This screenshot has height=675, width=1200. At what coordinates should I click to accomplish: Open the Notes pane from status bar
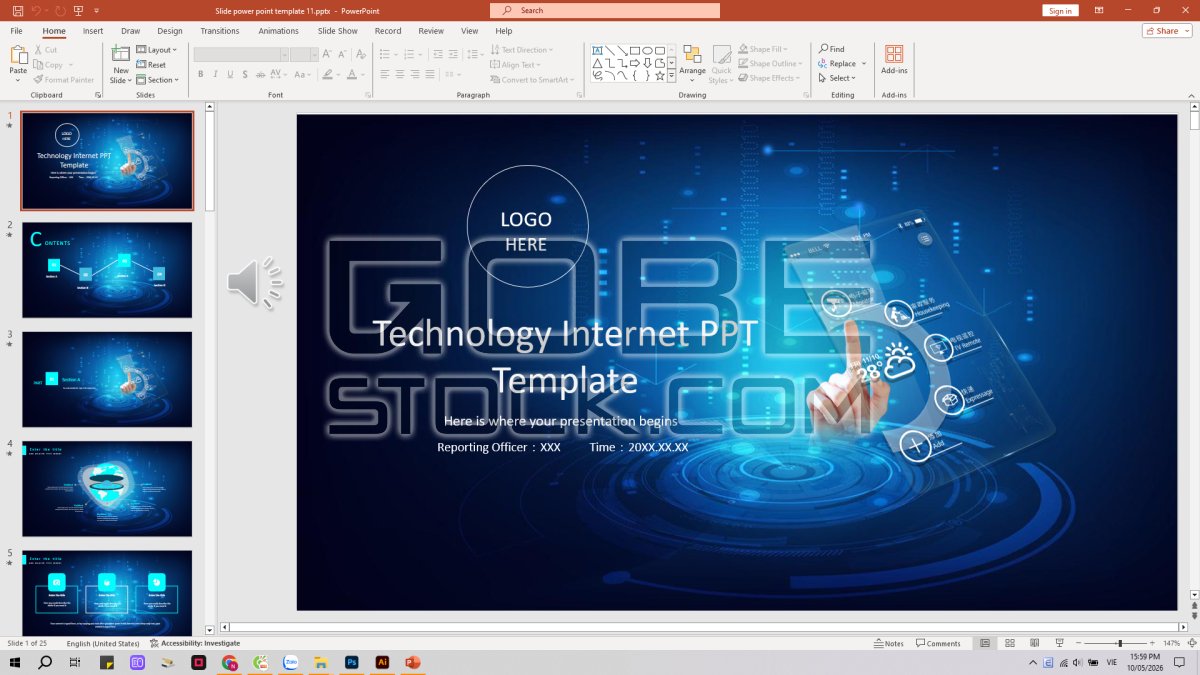click(x=888, y=643)
